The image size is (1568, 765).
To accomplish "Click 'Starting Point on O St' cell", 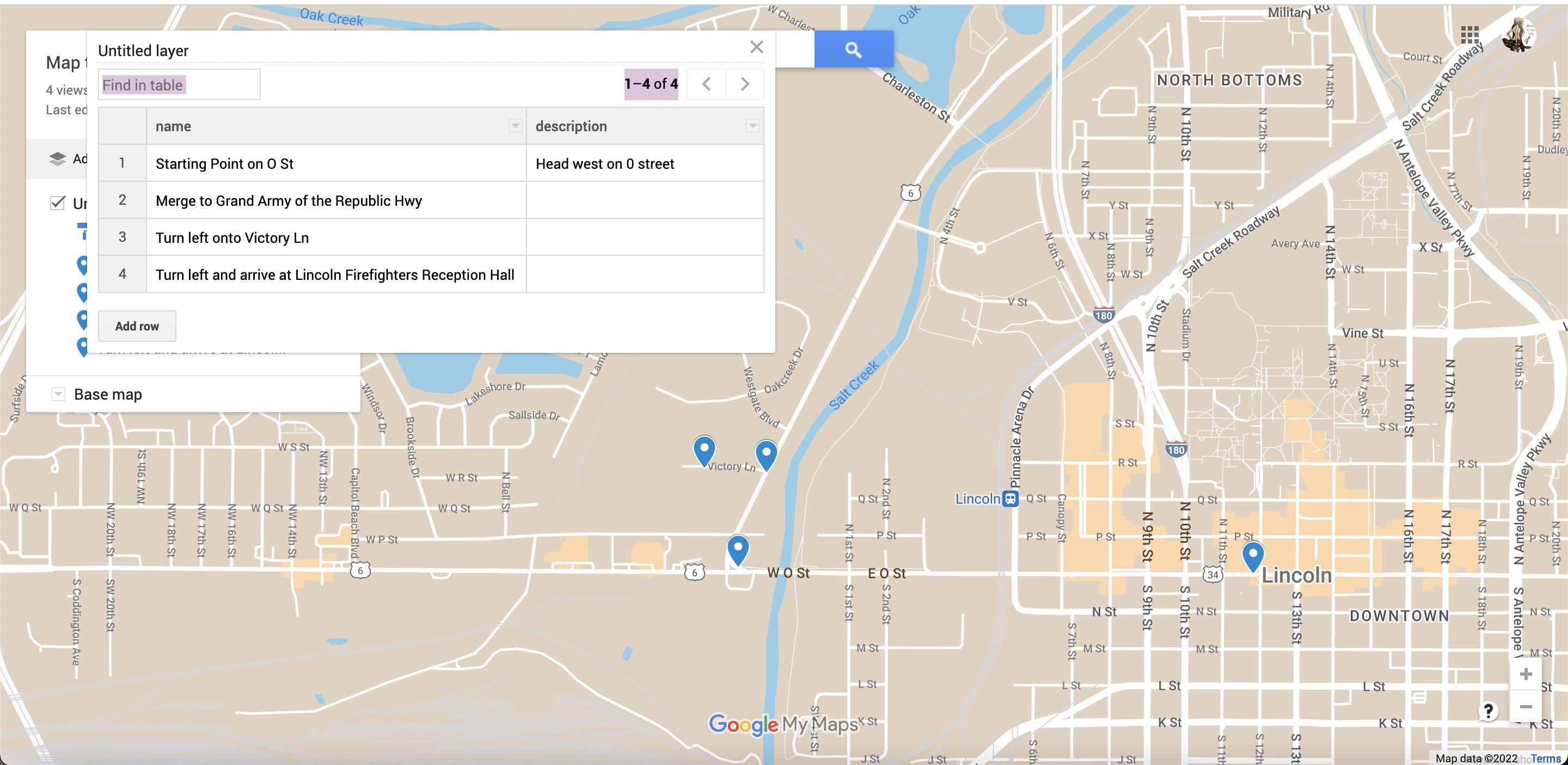I will tap(336, 164).
